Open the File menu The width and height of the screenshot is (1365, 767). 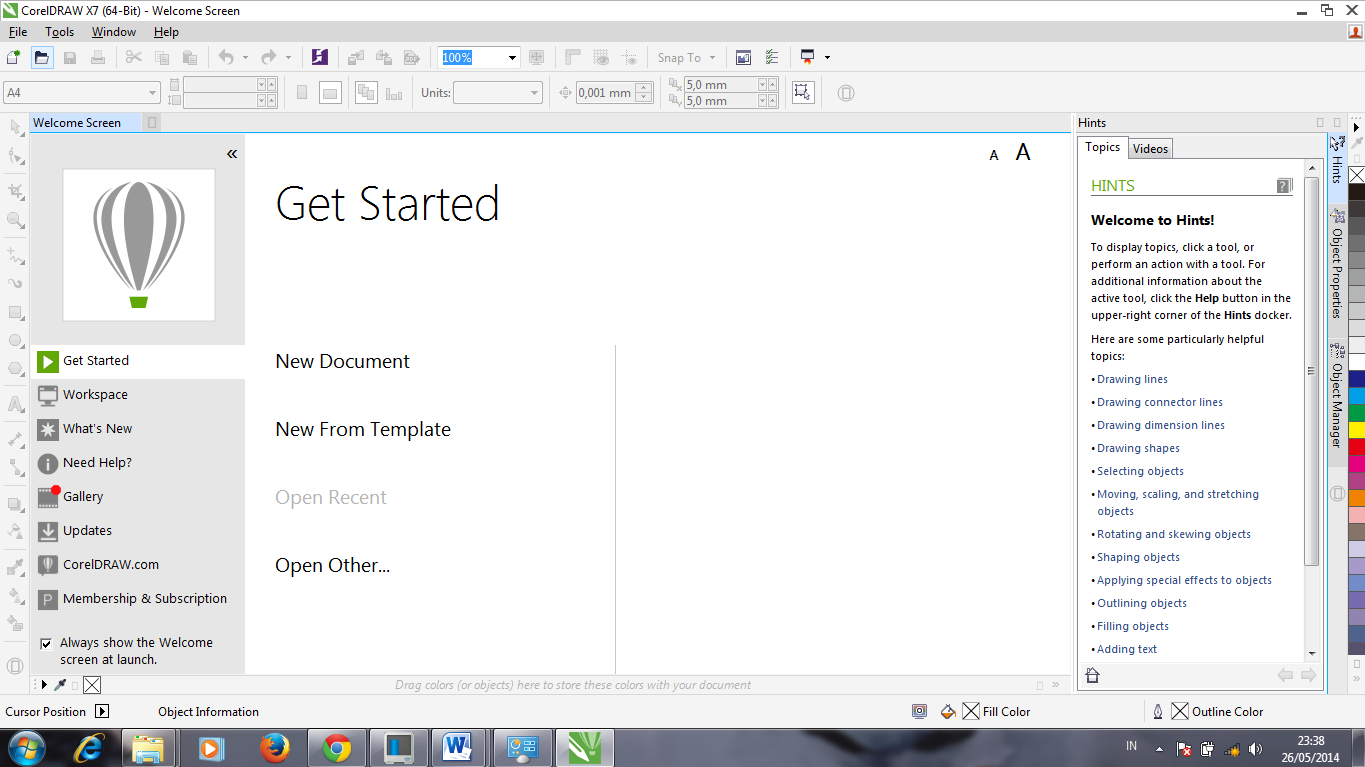pyautogui.click(x=18, y=32)
